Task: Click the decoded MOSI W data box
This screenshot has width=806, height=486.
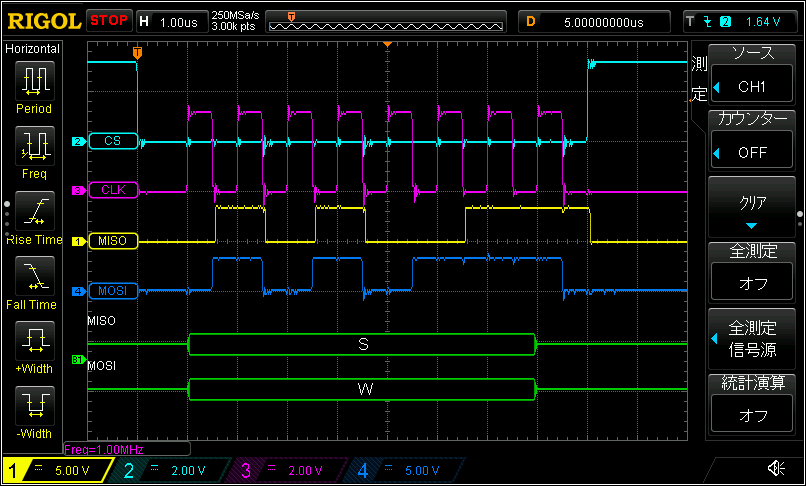Action: (x=362, y=389)
